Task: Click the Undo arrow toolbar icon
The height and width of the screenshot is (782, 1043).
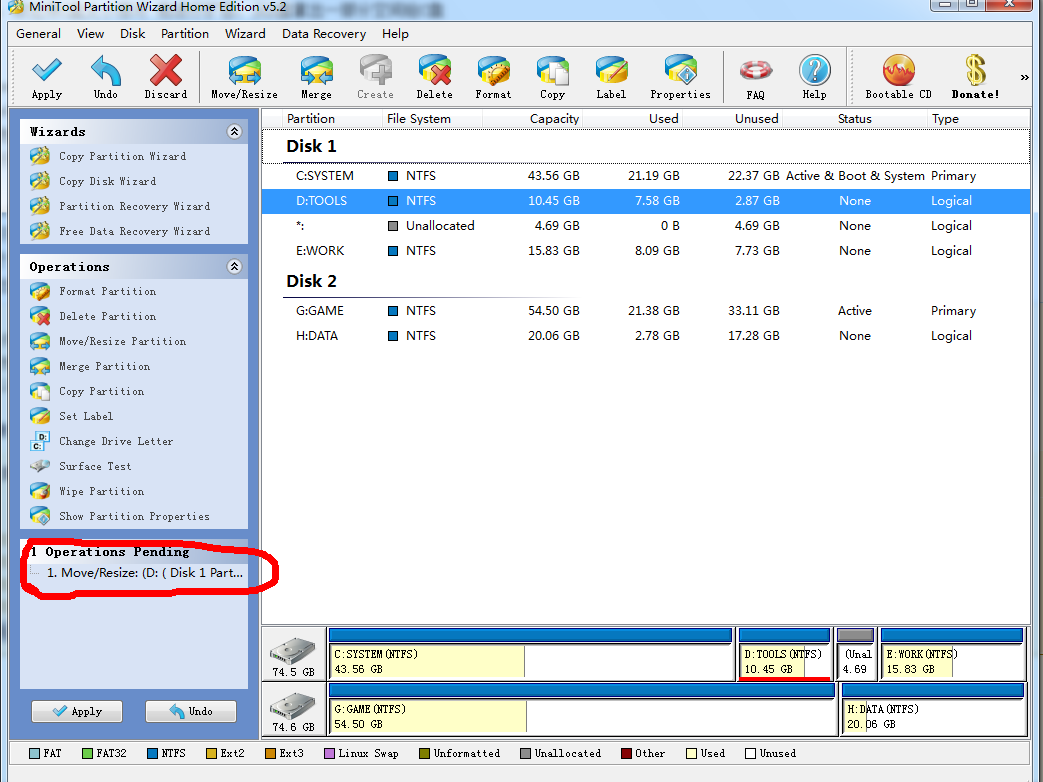Action: click(106, 76)
